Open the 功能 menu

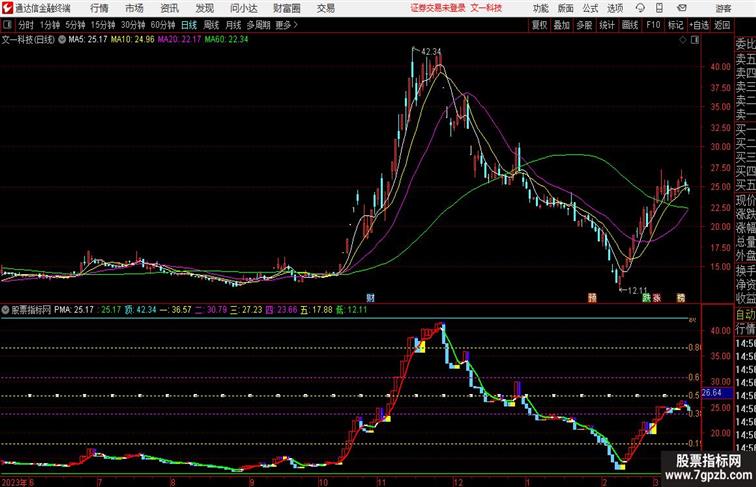(540, 8)
